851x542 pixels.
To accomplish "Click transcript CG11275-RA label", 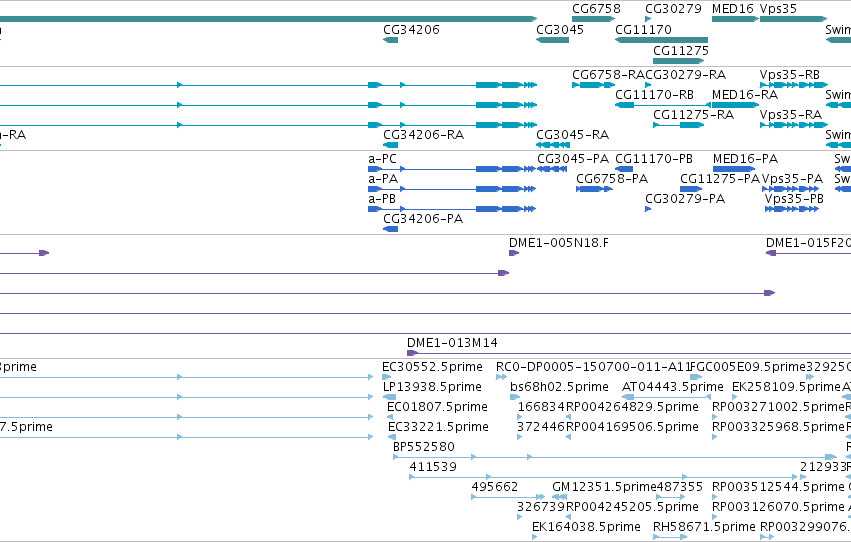I will point(693,115).
